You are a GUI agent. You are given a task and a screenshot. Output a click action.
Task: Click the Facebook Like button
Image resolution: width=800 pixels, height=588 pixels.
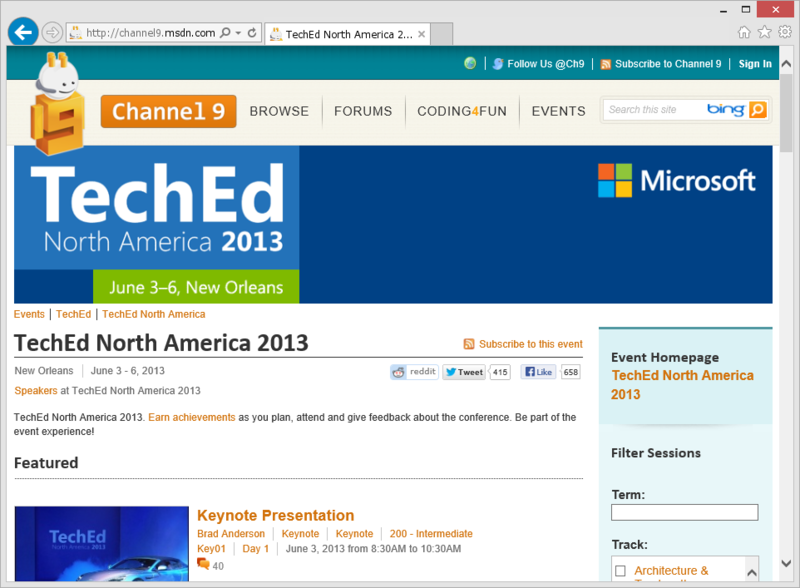coord(538,372)
